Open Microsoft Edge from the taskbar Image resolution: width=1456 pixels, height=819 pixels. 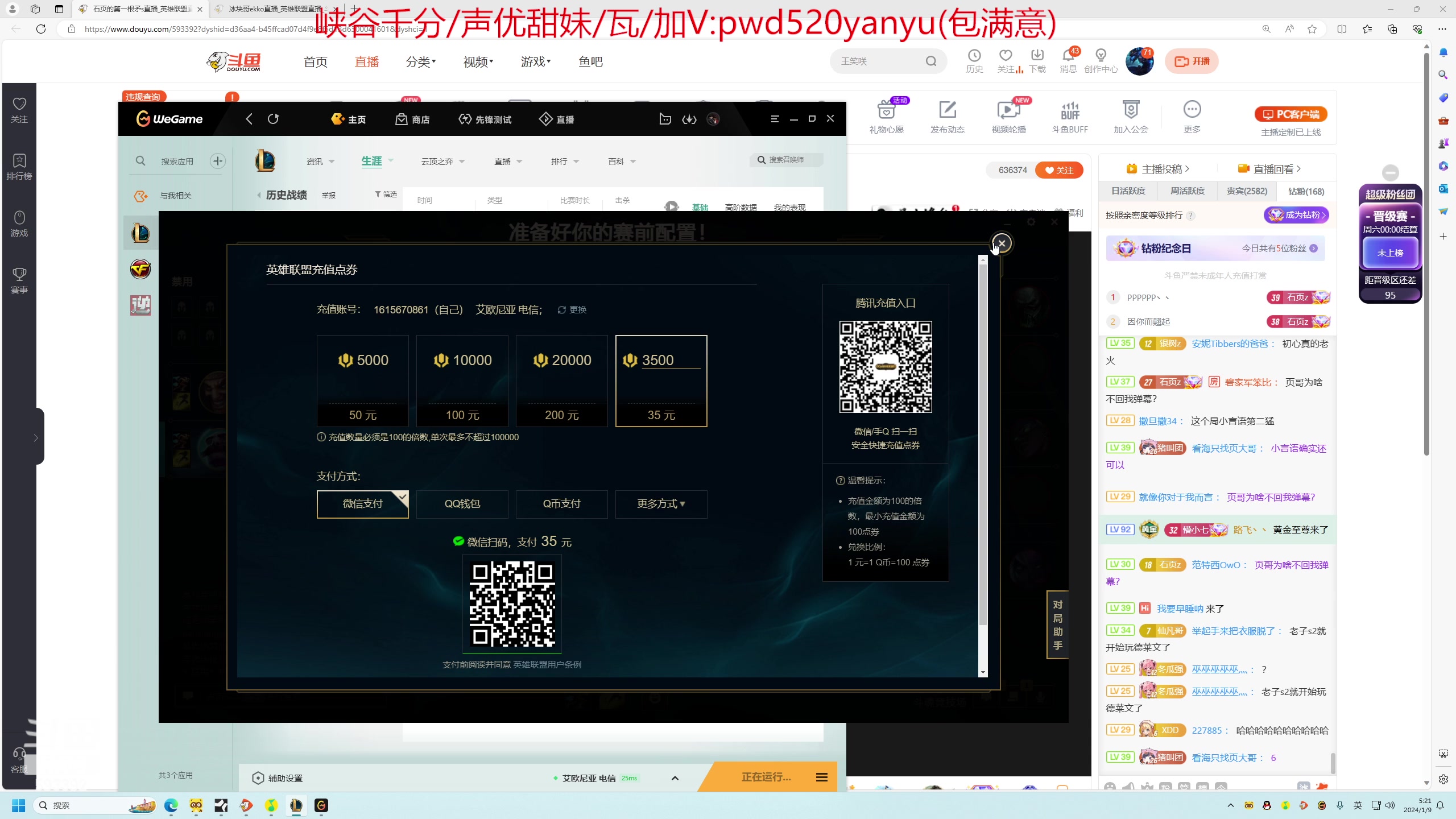point(171,805)
